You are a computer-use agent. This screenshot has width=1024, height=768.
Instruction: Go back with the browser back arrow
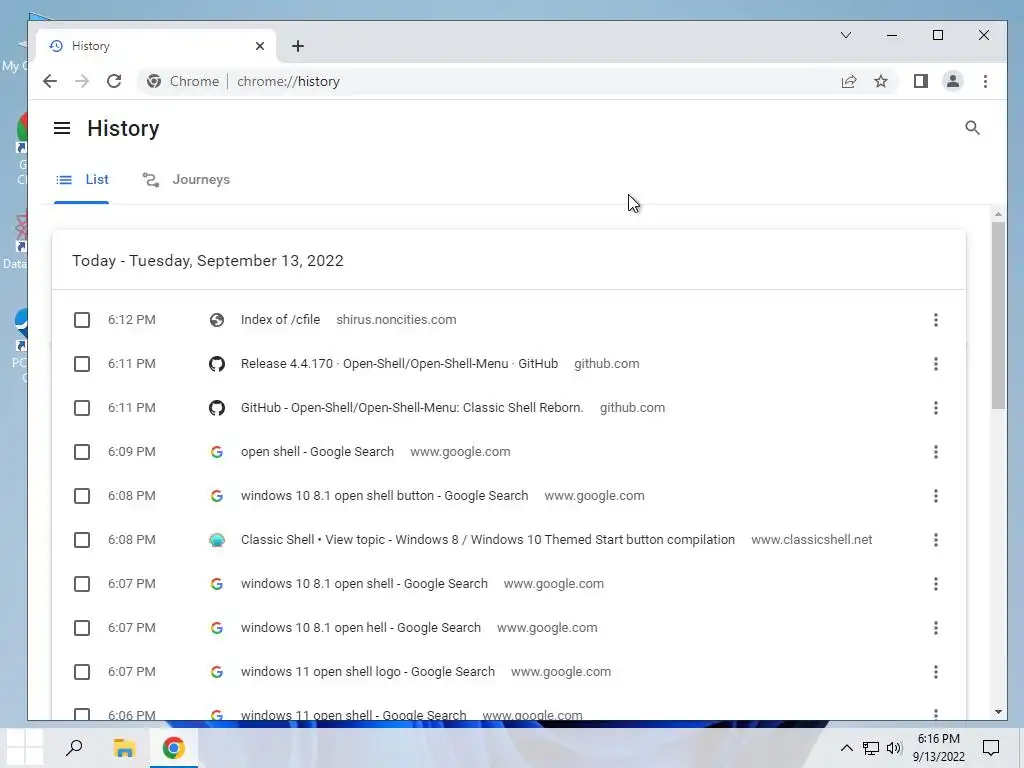(50, 81)
